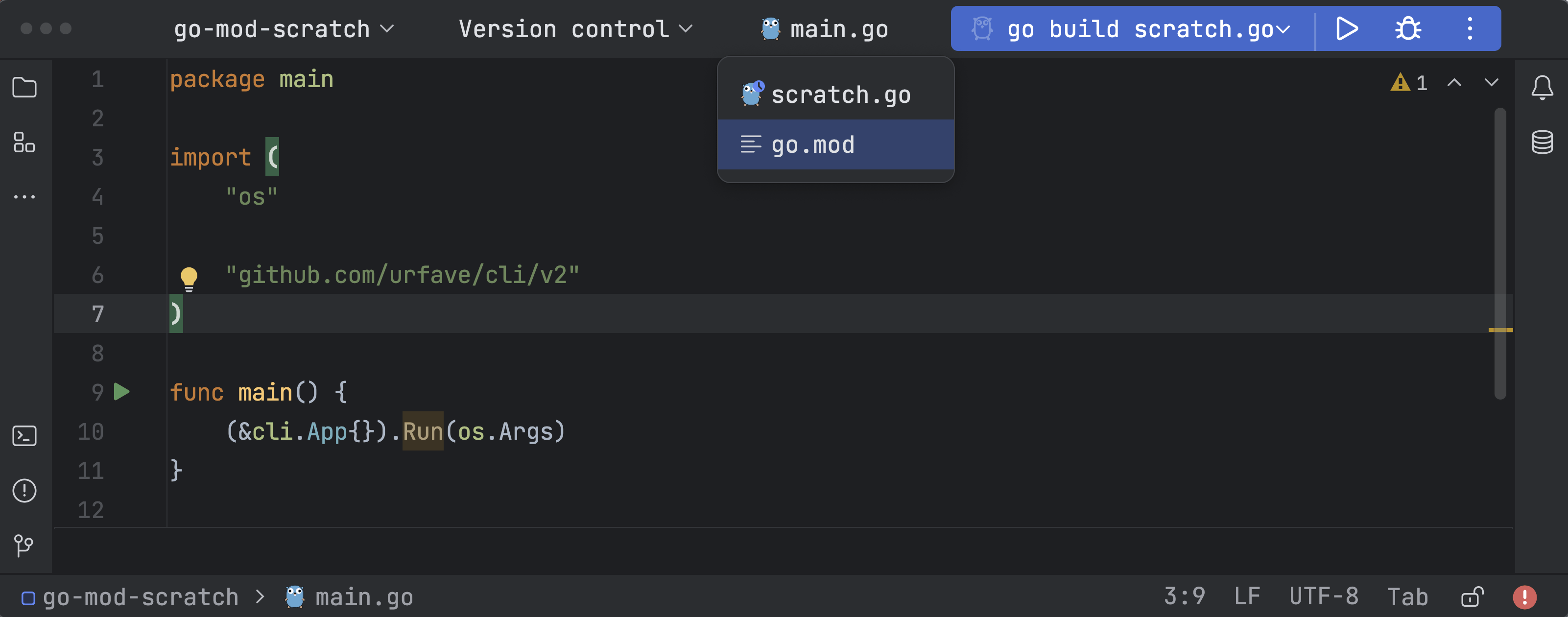The height and width of the screenshot is (617, 1568).
Task: Toggle the read-only lock in status bar
Action: coord(1472,597)
